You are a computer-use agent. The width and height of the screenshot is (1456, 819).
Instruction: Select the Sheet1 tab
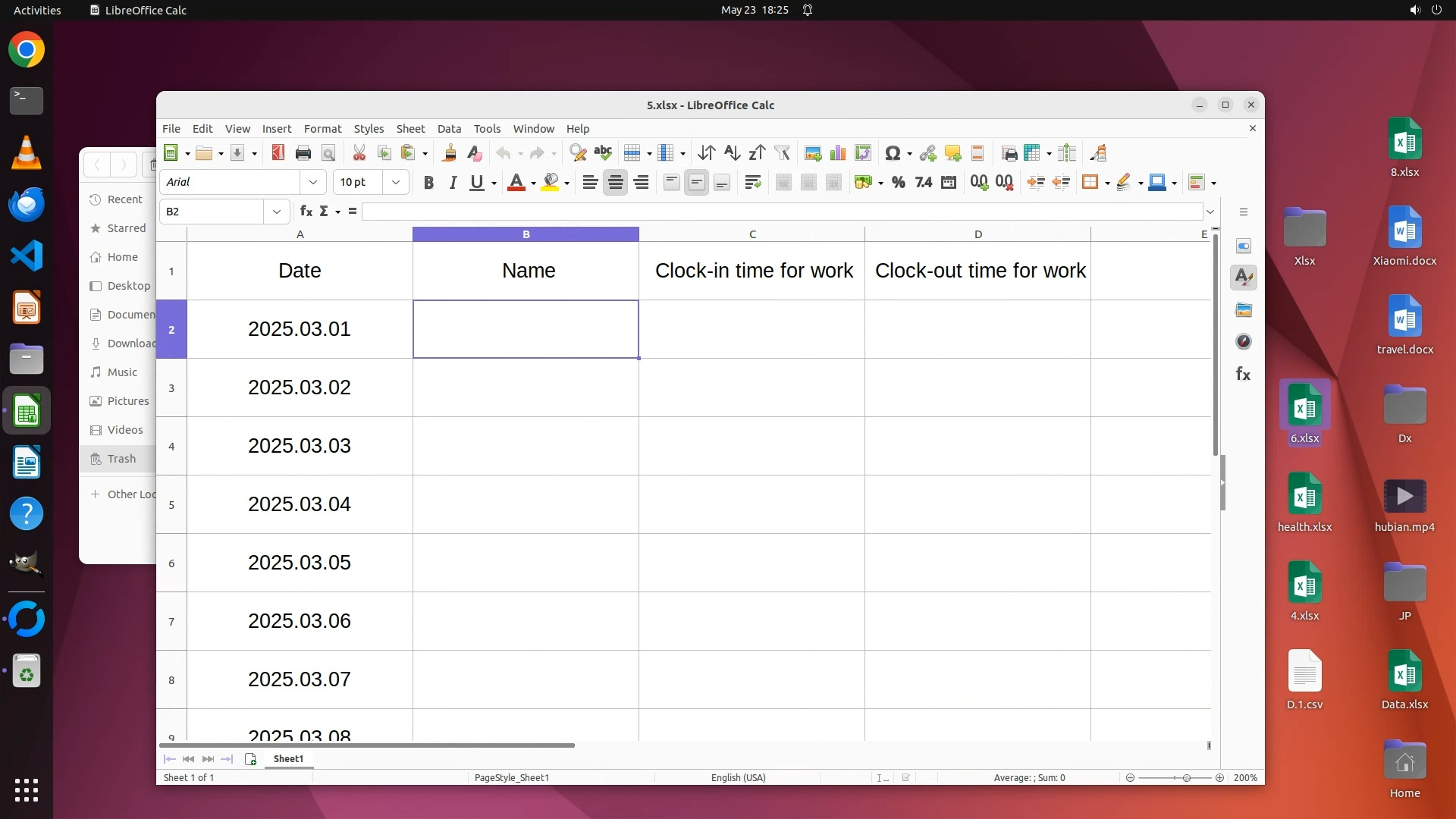pos(288,758)
